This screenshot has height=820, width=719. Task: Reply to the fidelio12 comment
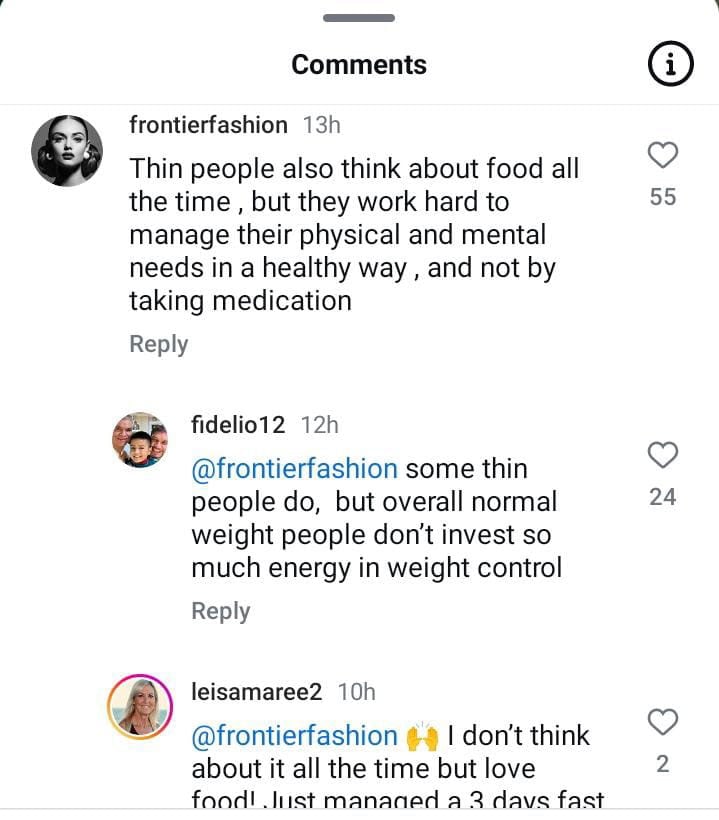pos(221,611)
